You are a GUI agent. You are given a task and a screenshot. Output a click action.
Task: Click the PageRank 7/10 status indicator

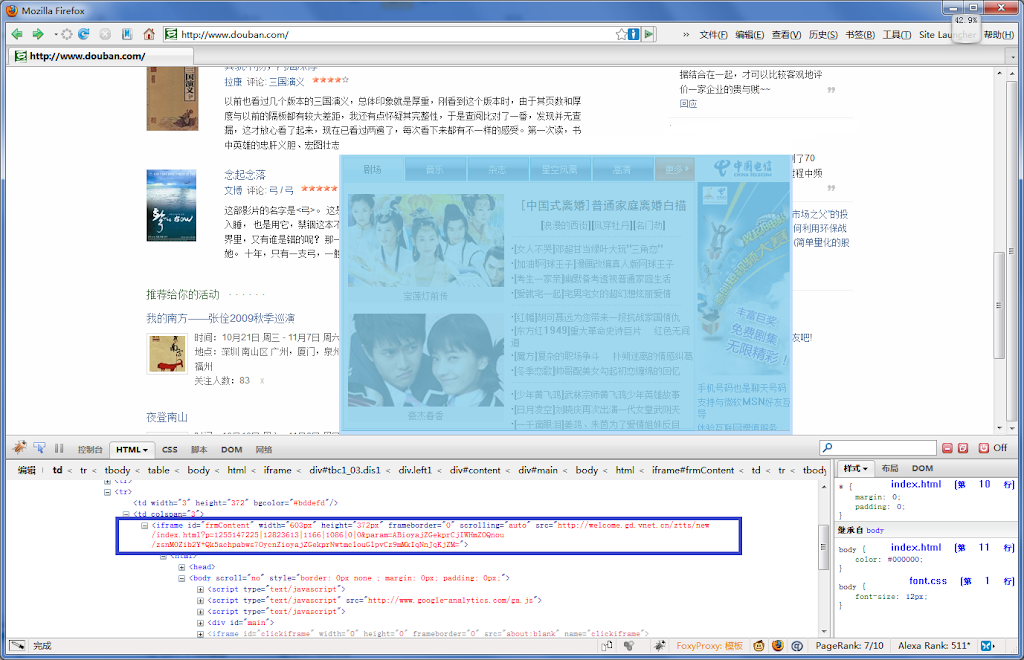point(849,646)
